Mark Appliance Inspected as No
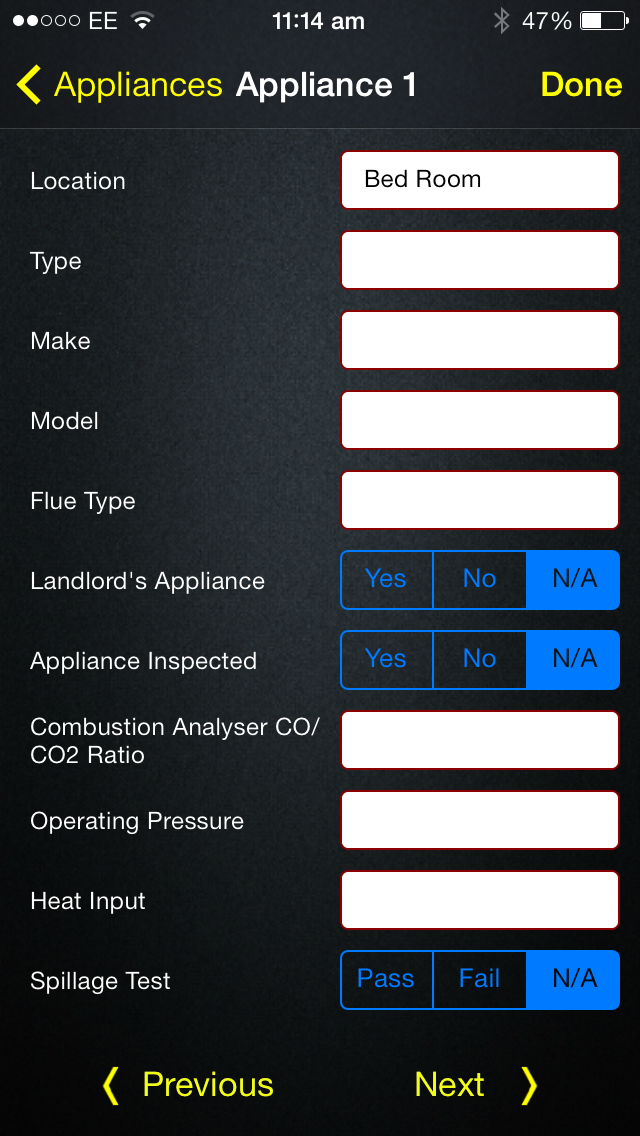 [x=479, y=660]
